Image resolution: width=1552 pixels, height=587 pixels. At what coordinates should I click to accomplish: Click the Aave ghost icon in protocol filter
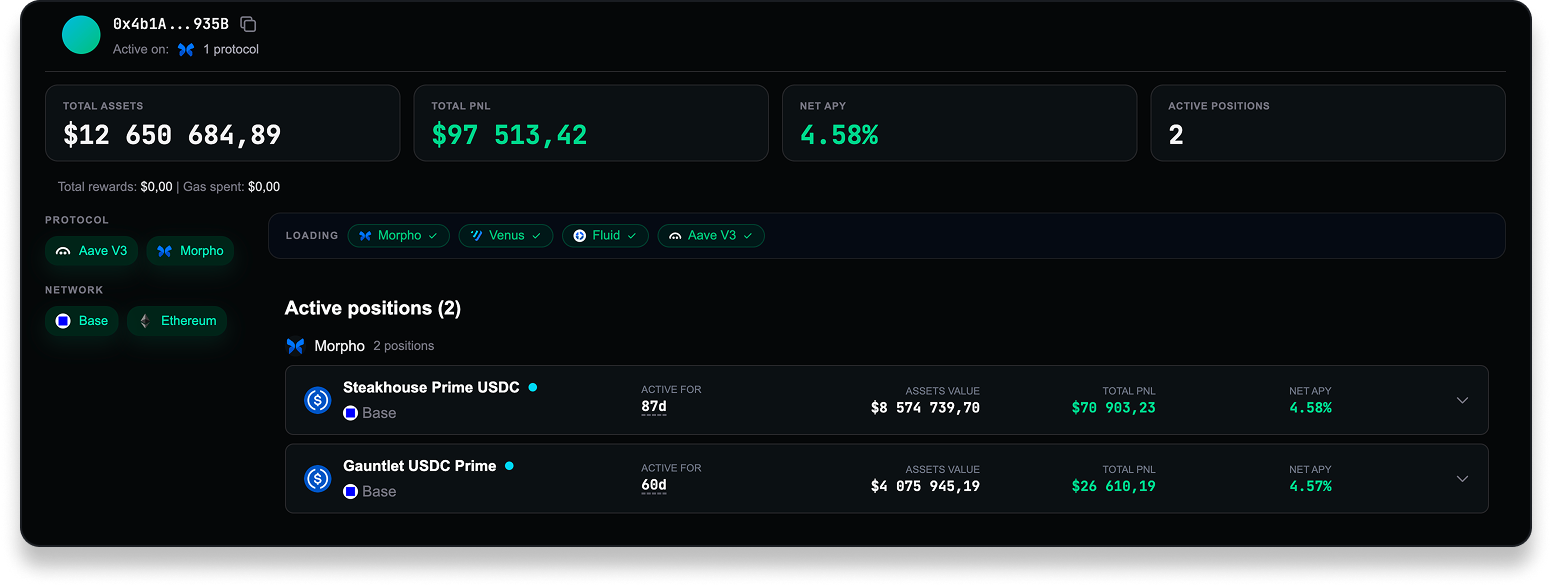63,251
